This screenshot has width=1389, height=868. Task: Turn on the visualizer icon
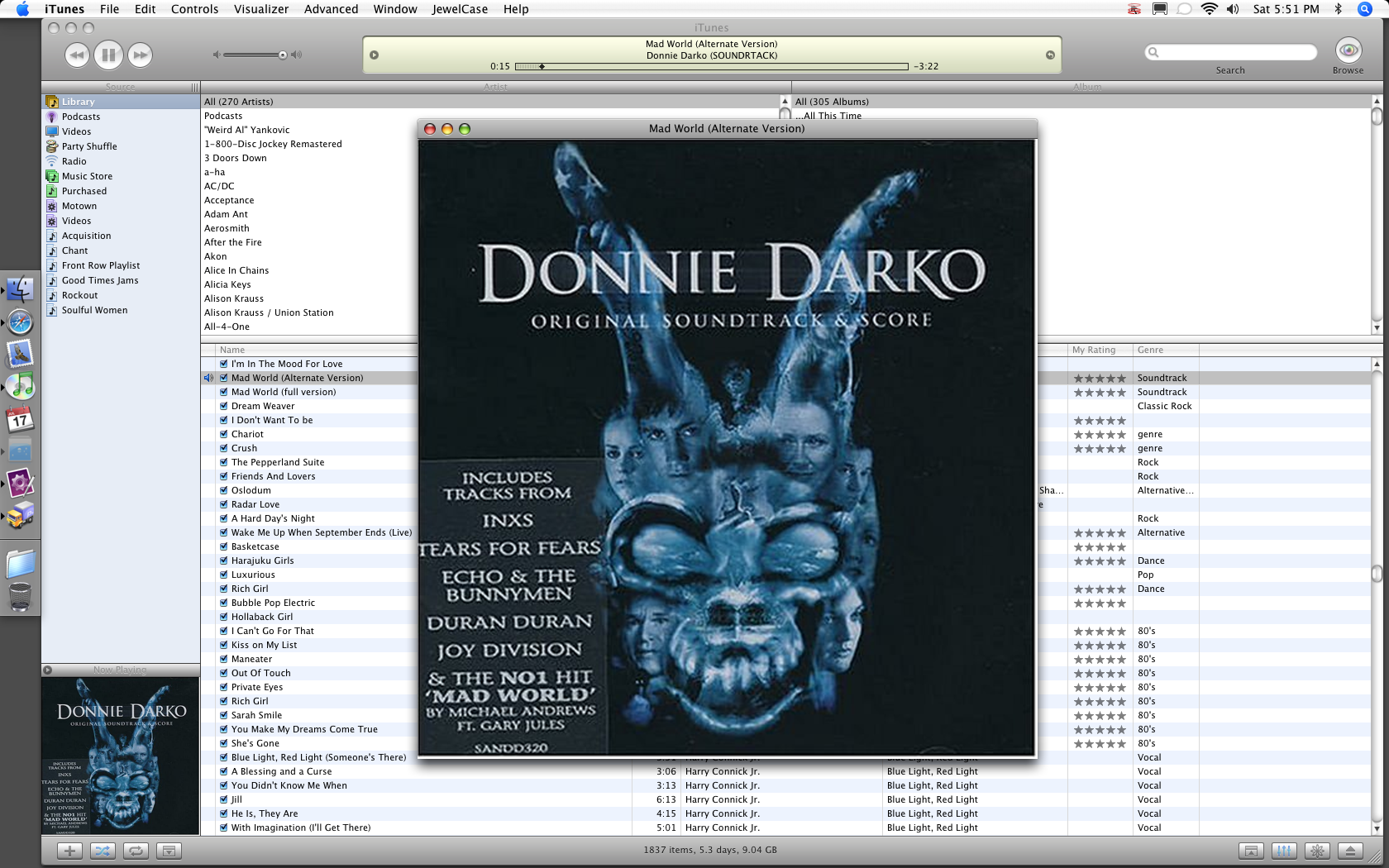tap(1317, 851)
